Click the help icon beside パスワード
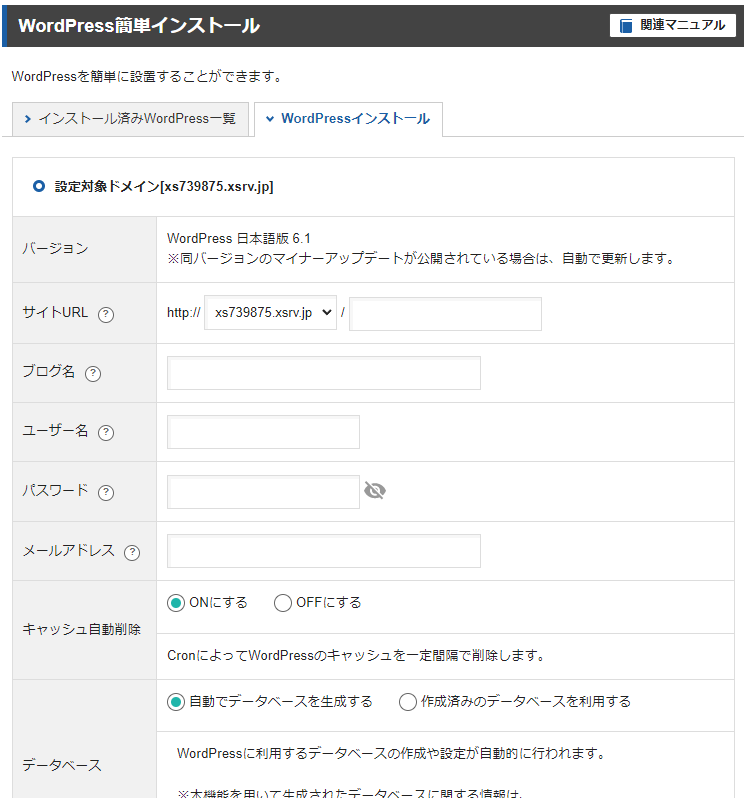 pos(106,492)
